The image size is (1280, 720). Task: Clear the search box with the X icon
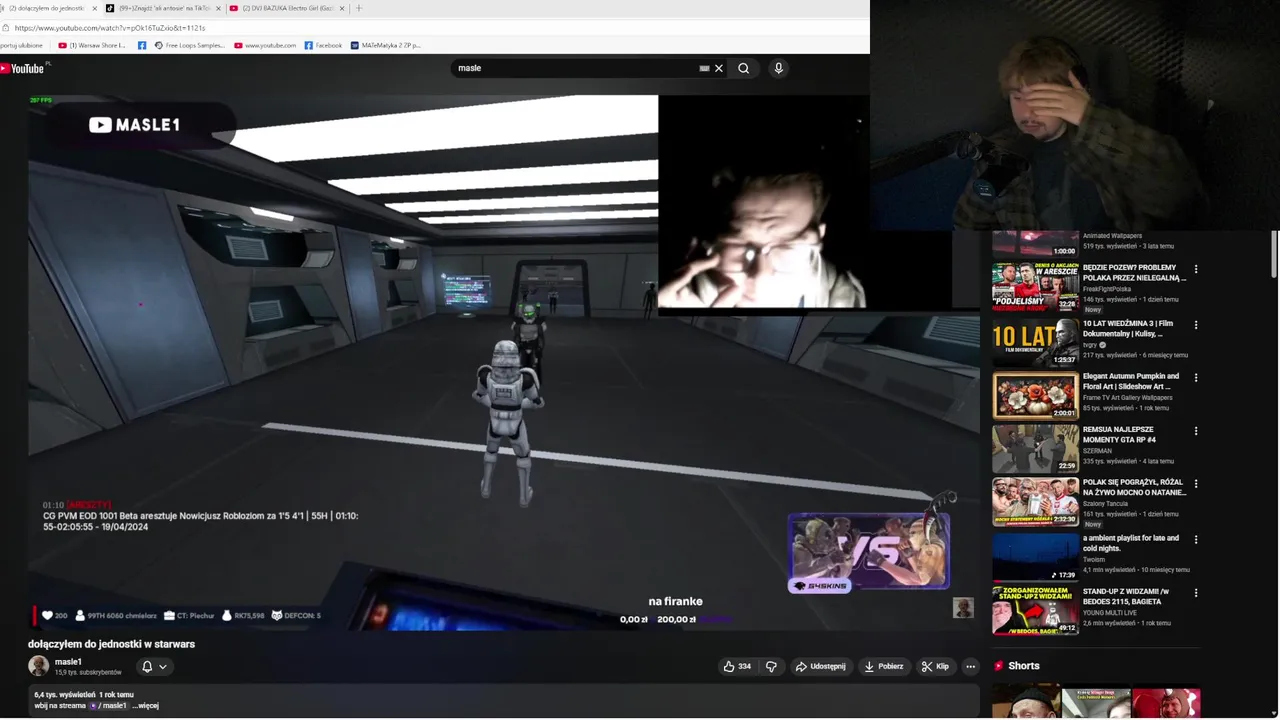[718, 68]
